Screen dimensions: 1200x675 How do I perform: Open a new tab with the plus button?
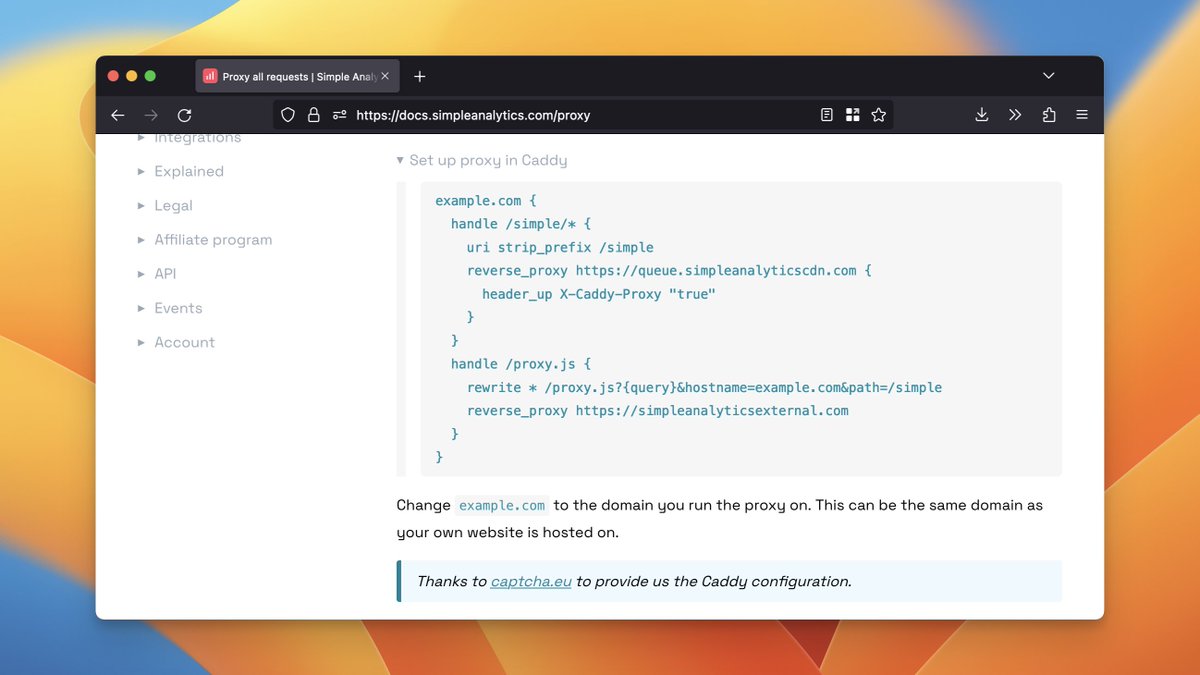pos(420,76)
